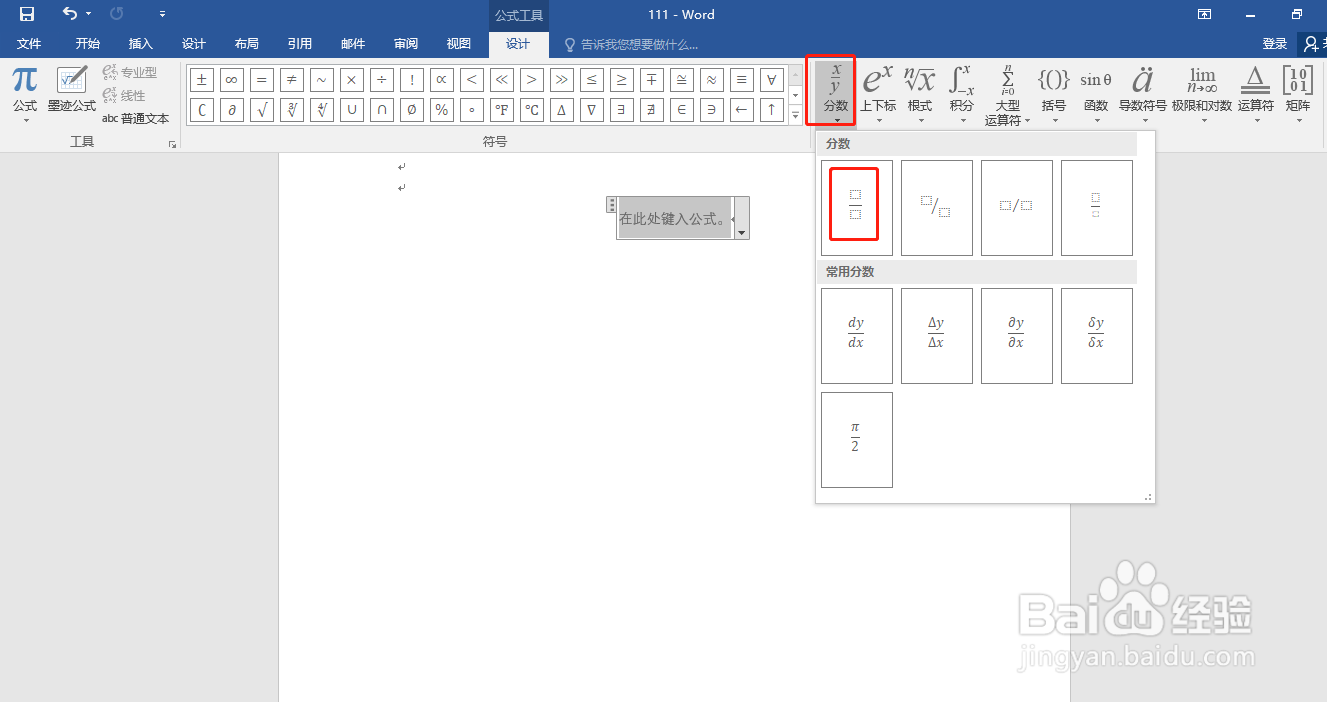
Task: Switch equation to 专业型 (Professional) format
Action: coord(130,72)
